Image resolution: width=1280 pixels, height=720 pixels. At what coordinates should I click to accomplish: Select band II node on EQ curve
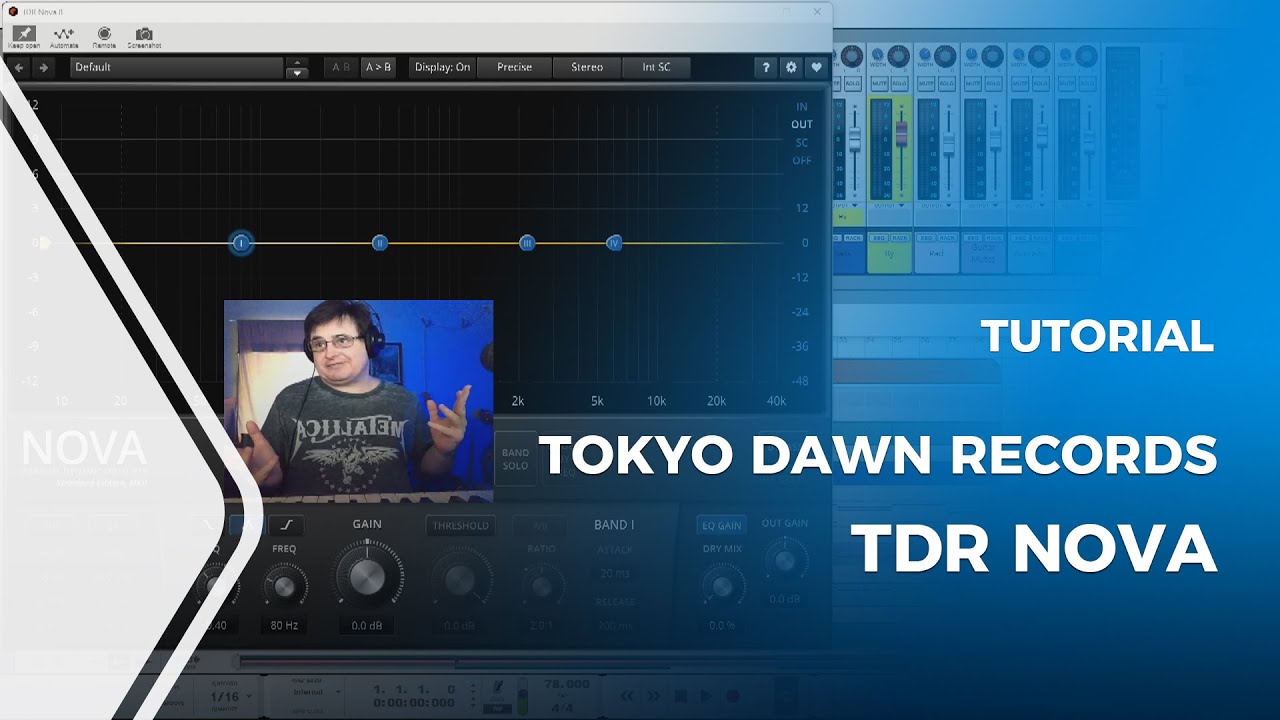(380, 243)
